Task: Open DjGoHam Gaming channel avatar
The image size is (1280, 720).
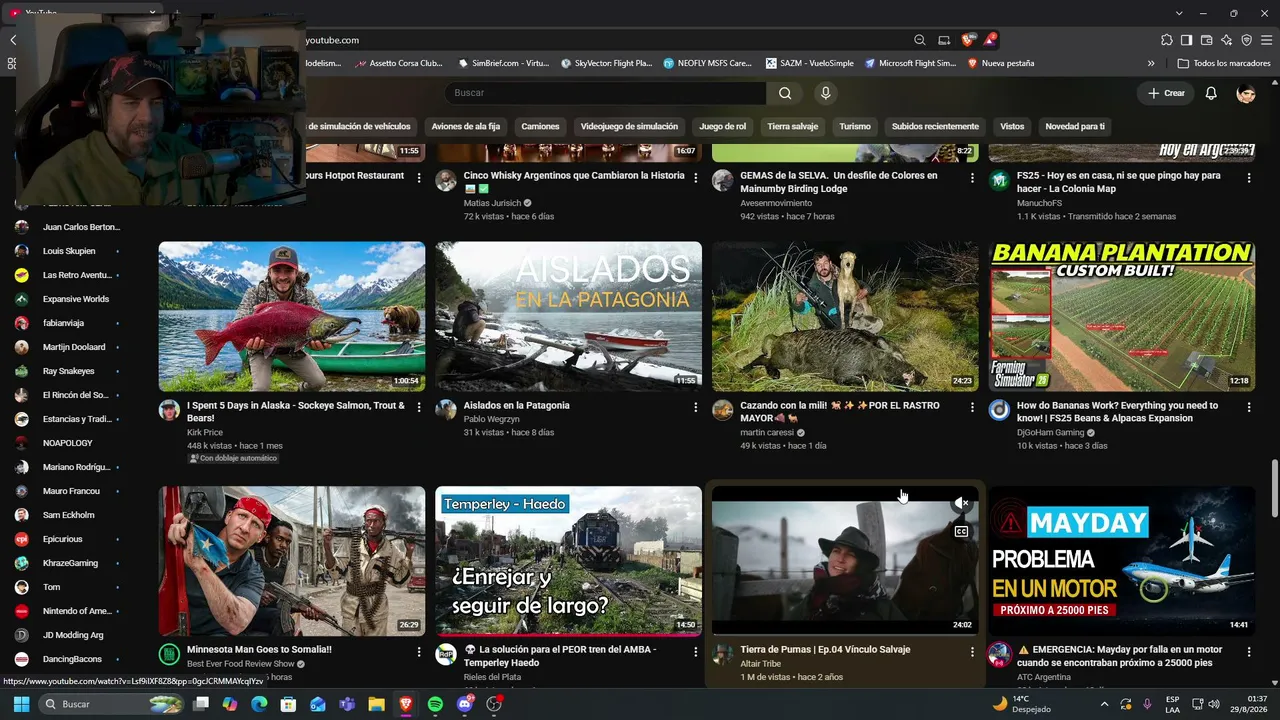Action: click(x=999, y=410)
